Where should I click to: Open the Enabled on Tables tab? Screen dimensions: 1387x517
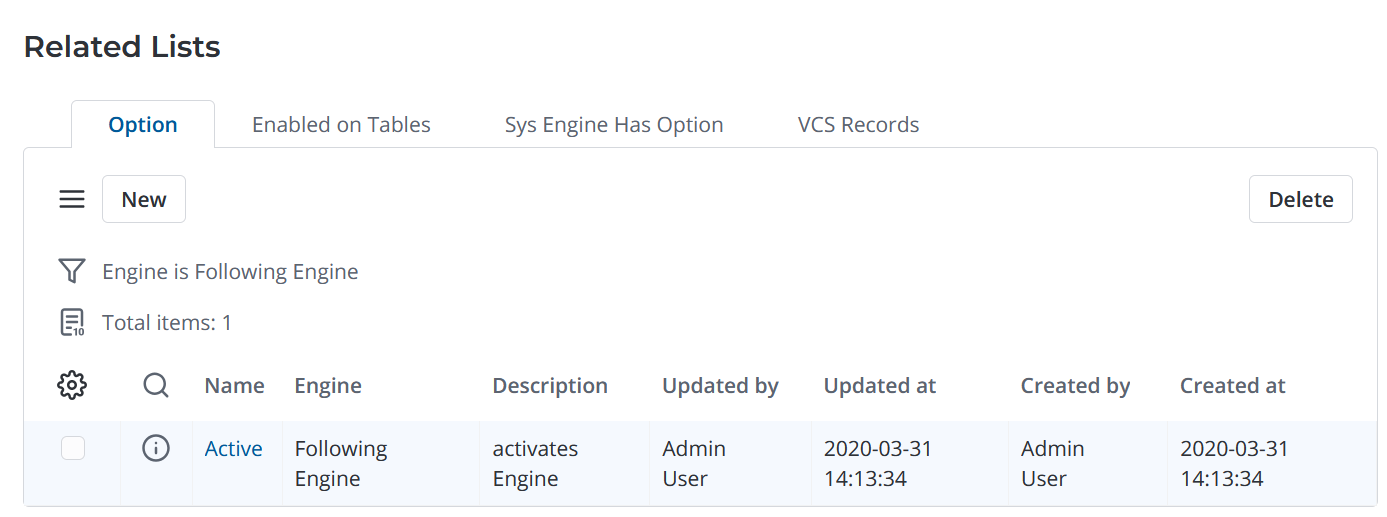341,125
